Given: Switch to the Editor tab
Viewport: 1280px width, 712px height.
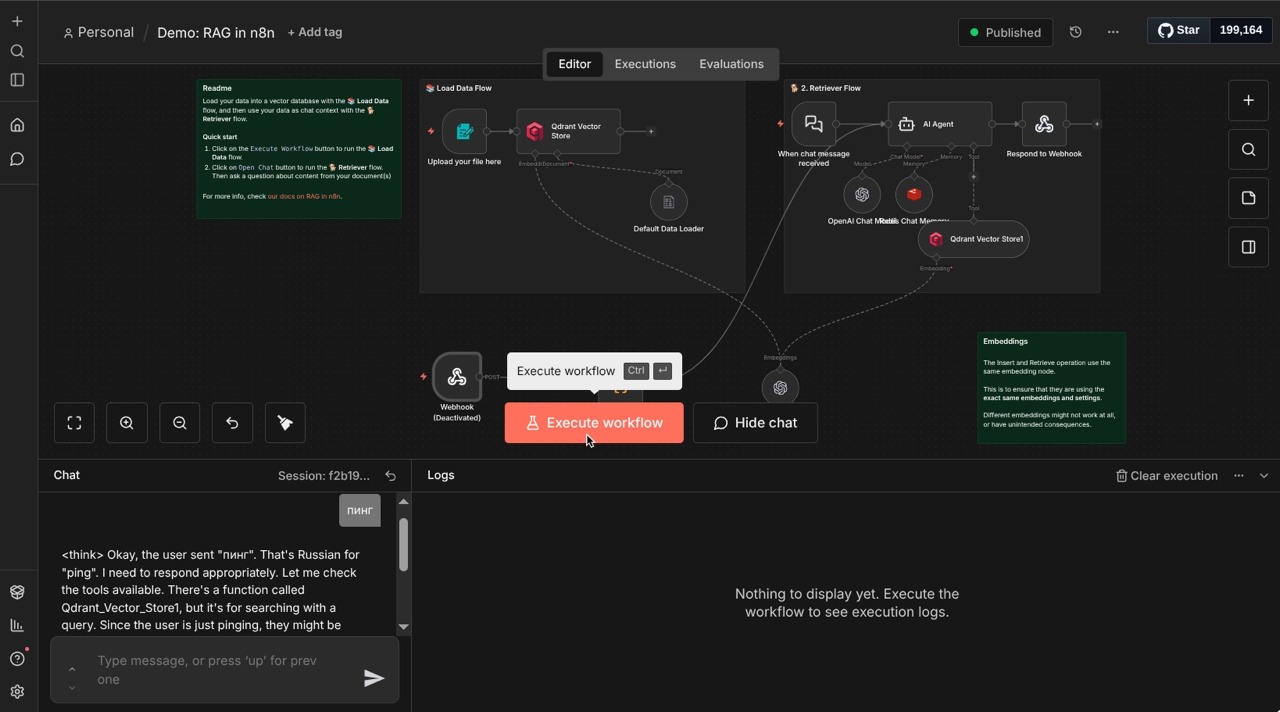Looking at the screenshot, I should 574,64.
